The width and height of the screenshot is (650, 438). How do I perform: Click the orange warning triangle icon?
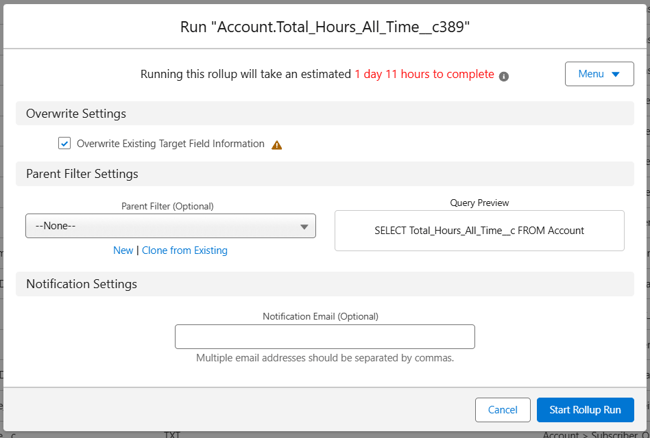pyautogui.click(x=277, y=144)
